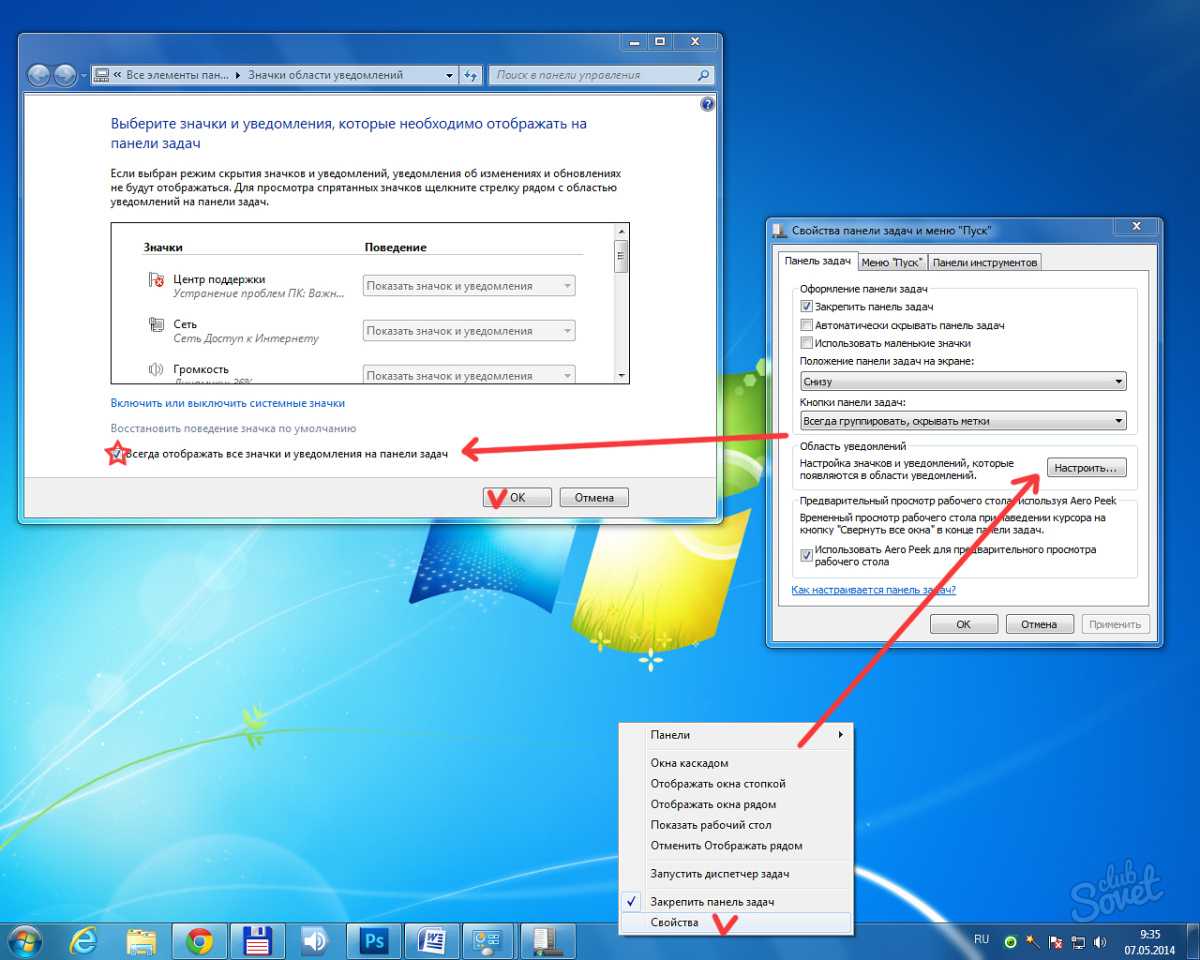Open 'Всегда группировать, скрывать метки' dropdown
Viewport: 1200px width, 960px height.
pyautogui.click(x=963, y=421)
